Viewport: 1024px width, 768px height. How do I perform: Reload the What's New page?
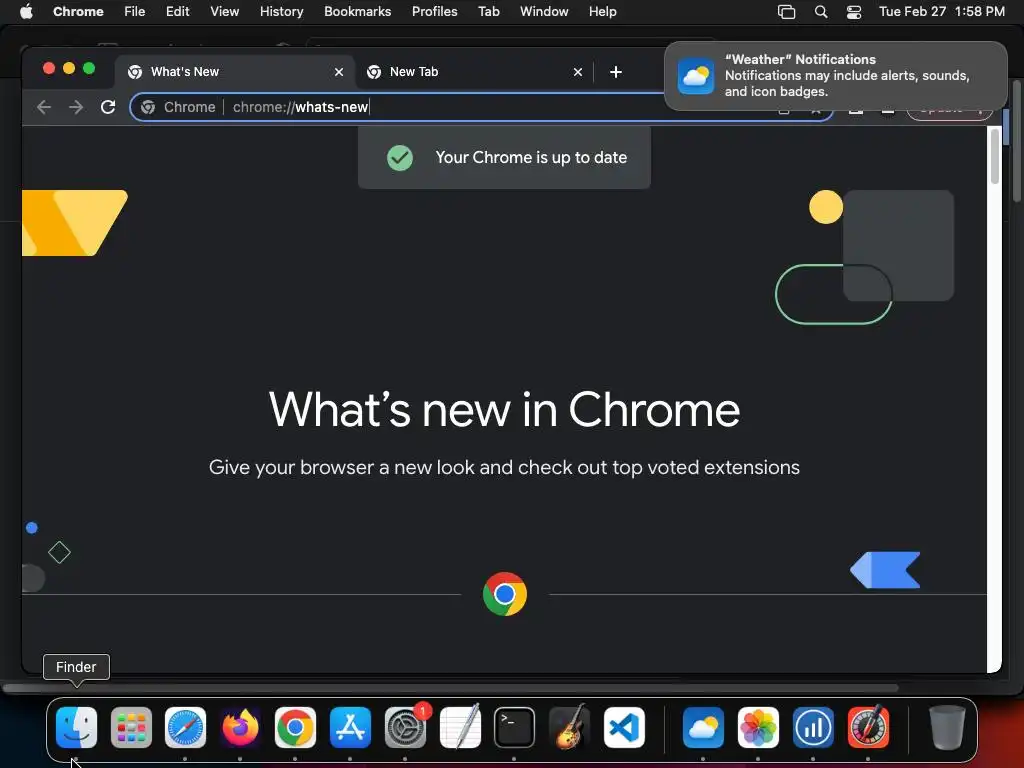pyautogui.click(x=108, y=107)
